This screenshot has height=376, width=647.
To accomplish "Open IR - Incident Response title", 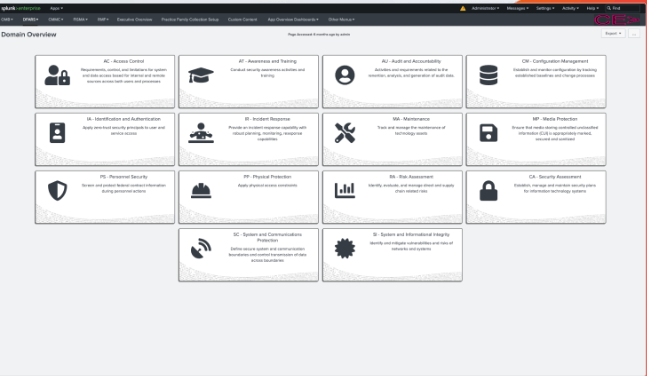I will tap(267, 119).
